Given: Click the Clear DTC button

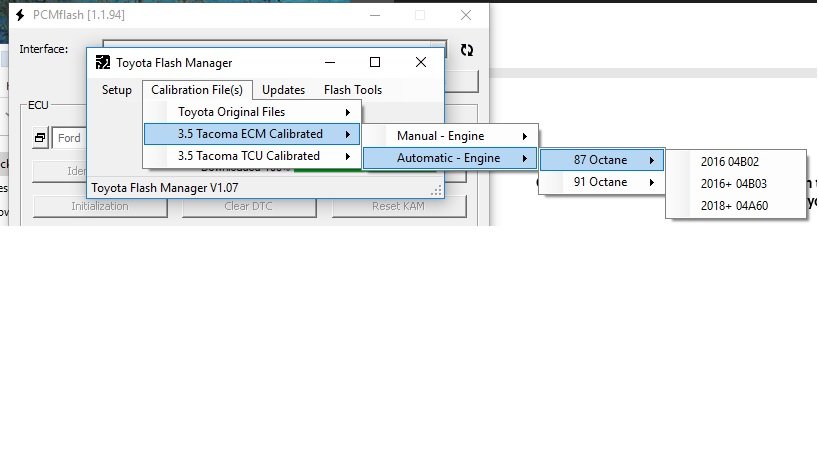Looking at the screenshot, I should 249,206.
